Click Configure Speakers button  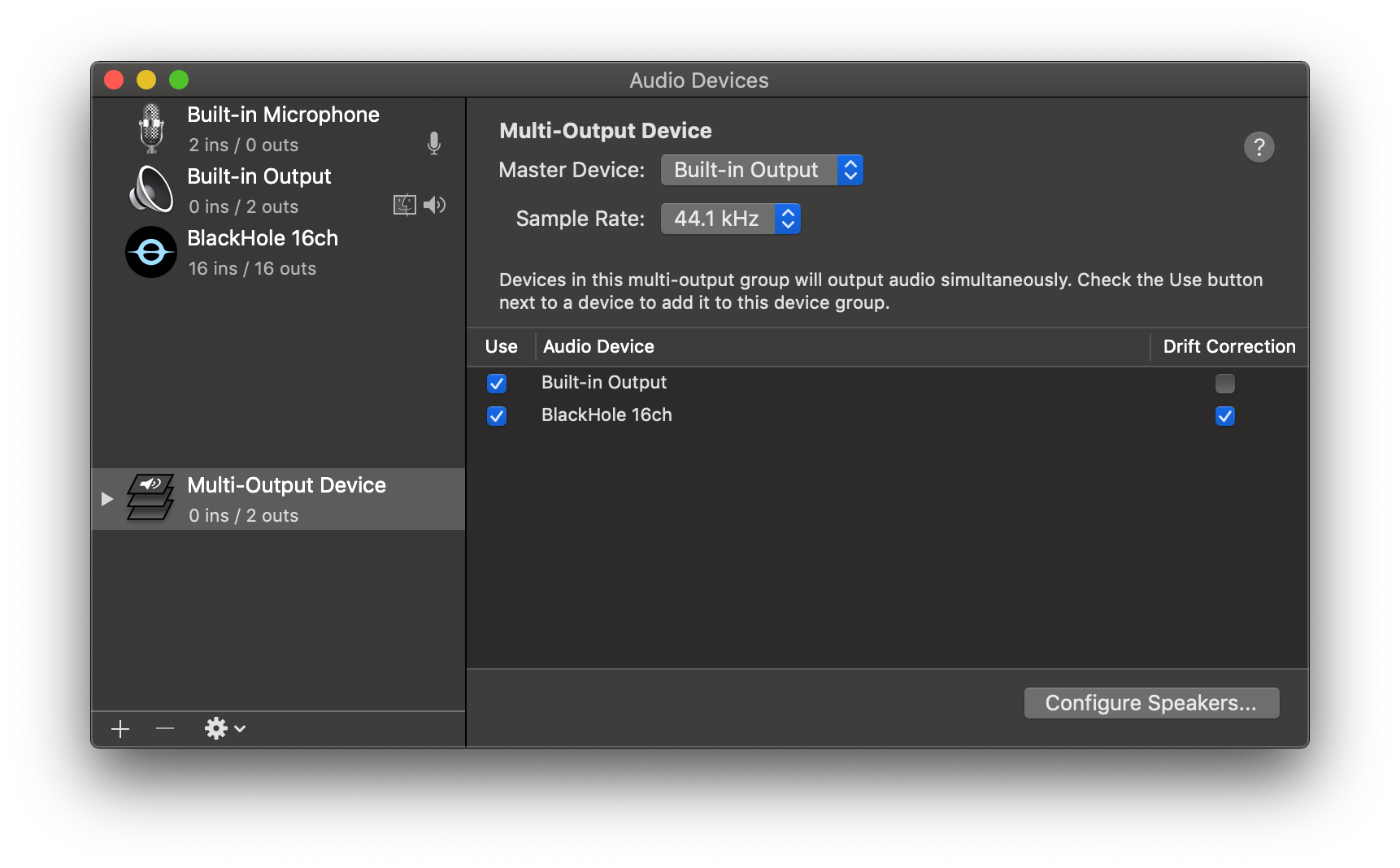[x=1151, y=702]
